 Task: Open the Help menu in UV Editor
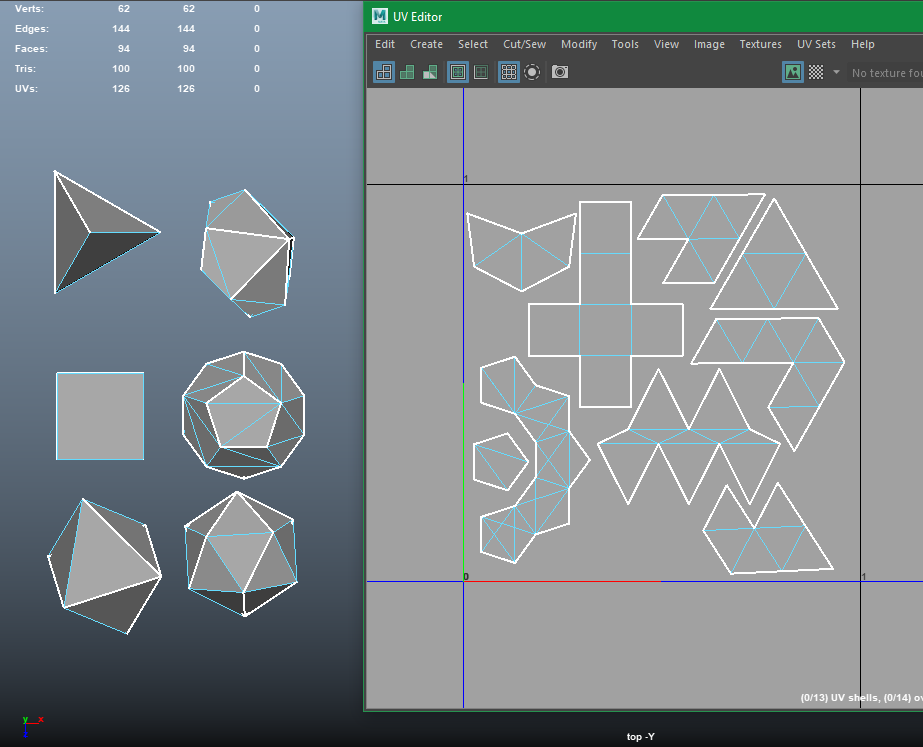862,44
